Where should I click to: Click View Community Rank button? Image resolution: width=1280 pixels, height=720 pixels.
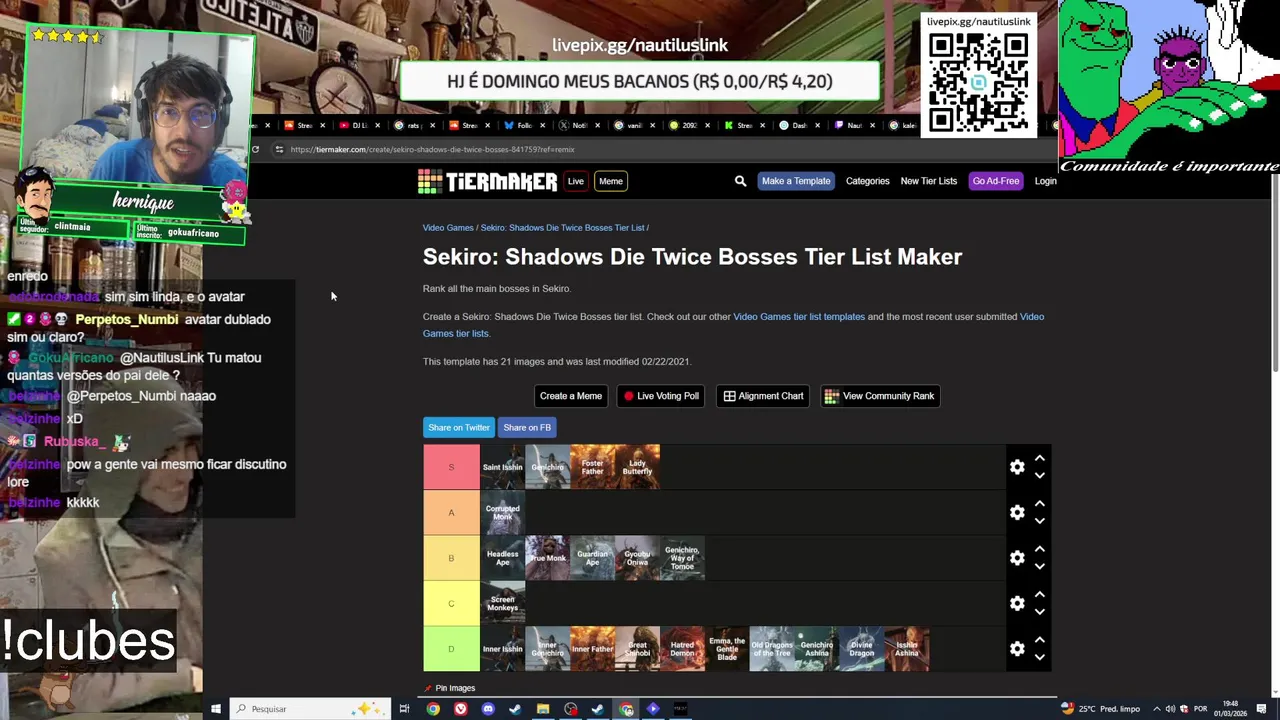(879, 396)
